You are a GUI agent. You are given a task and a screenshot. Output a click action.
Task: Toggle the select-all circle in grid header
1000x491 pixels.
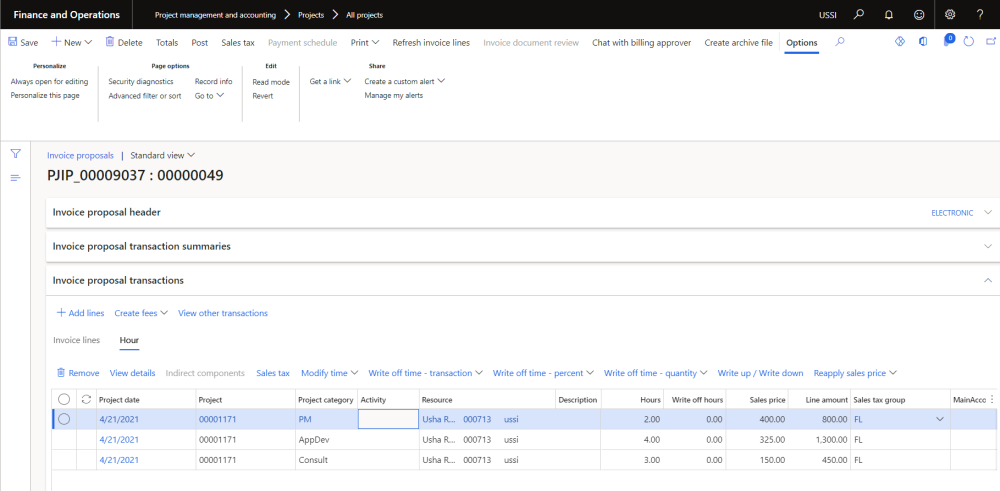pos(64,400)
